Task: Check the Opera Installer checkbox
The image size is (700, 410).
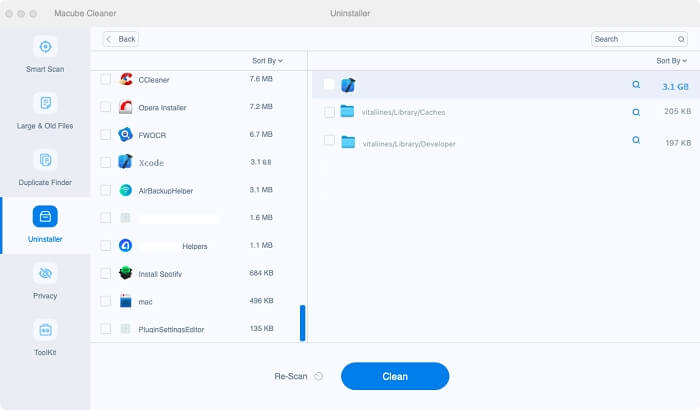Action: tap(105, 107)
